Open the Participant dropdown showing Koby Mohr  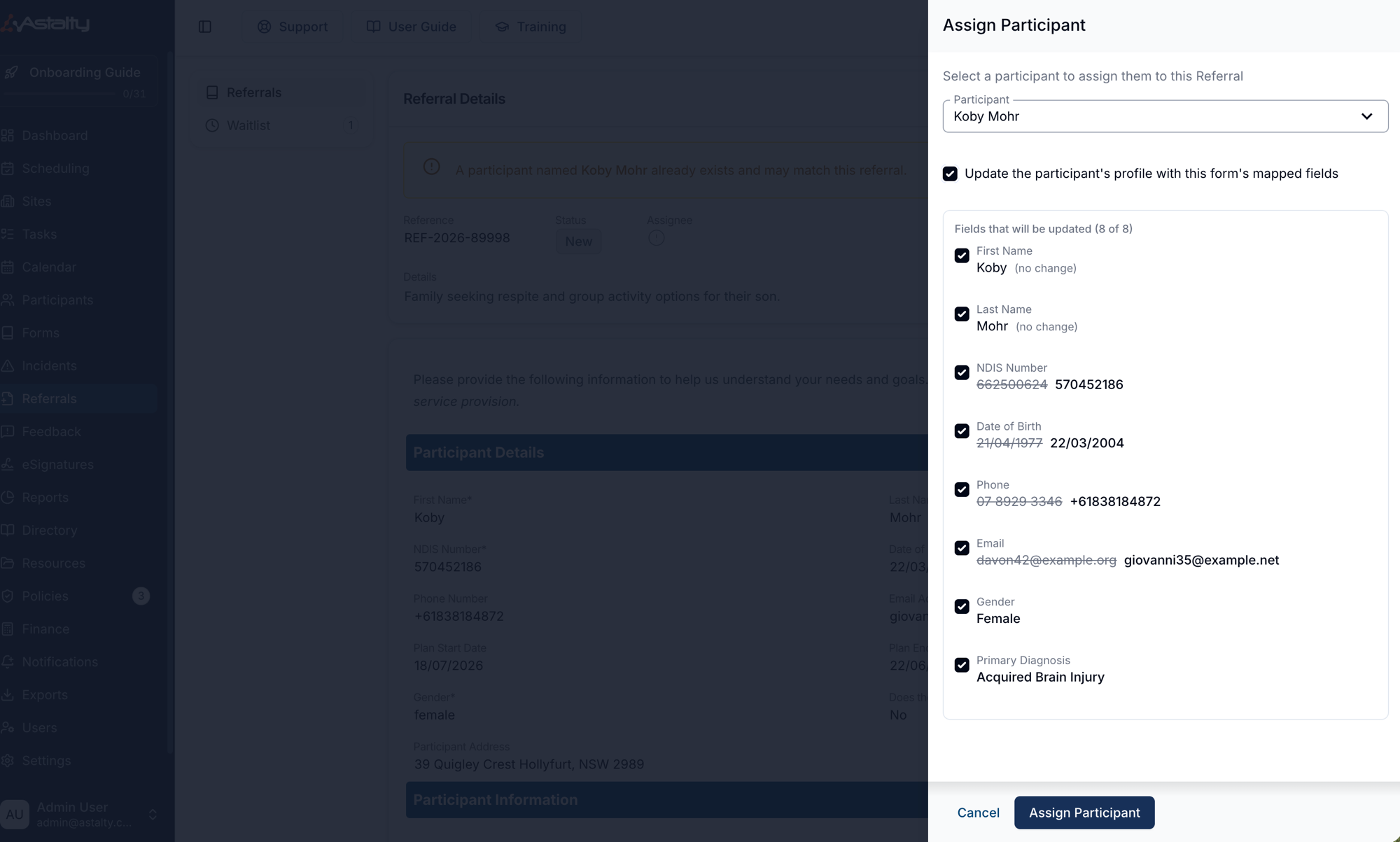pos(1165,116)
